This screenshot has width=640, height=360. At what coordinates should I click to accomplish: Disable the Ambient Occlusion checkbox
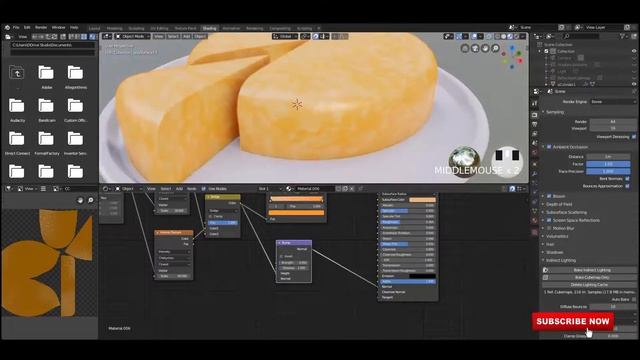click(549, 147)
